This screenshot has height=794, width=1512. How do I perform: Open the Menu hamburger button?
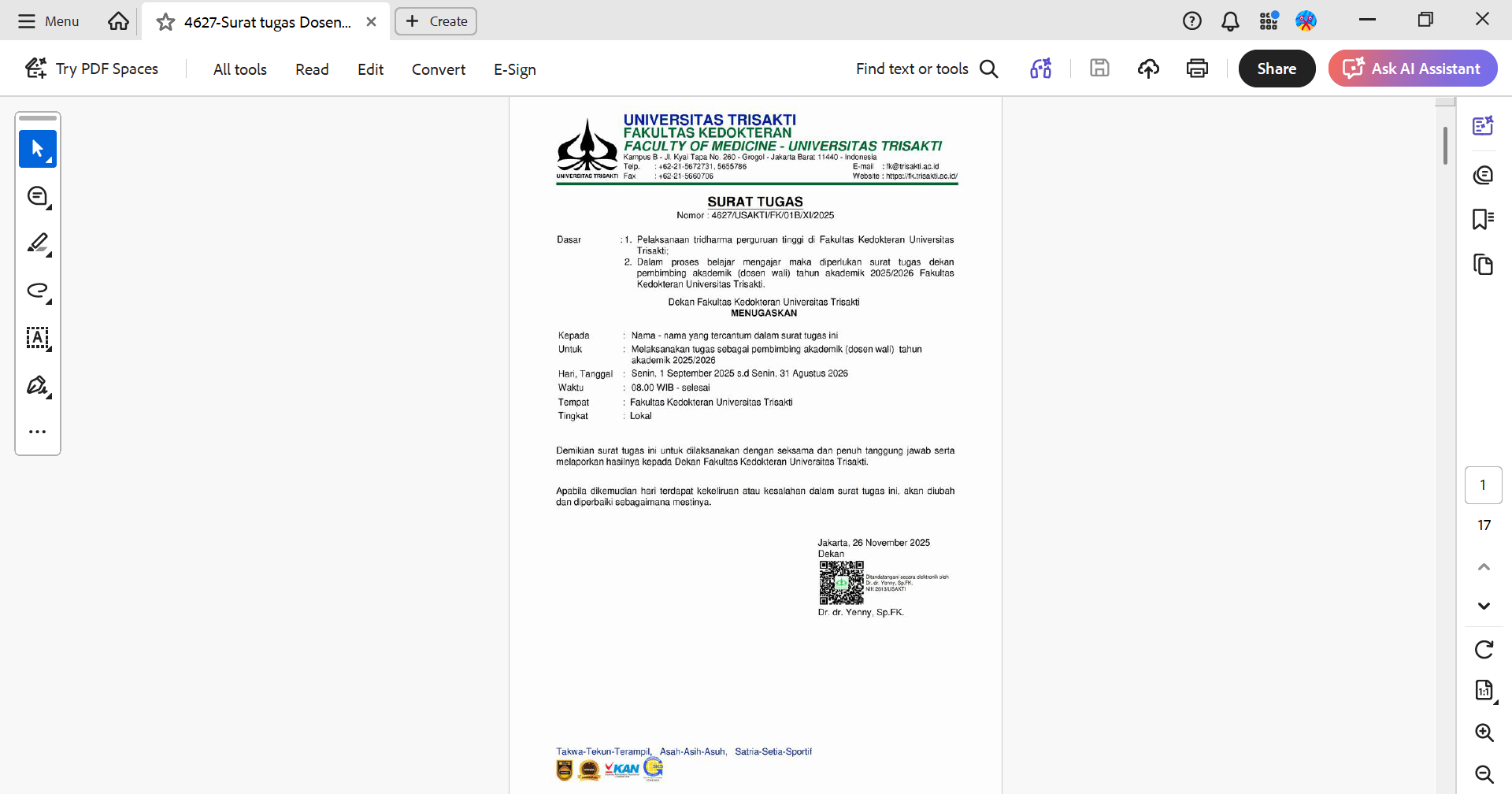[48, 21]
